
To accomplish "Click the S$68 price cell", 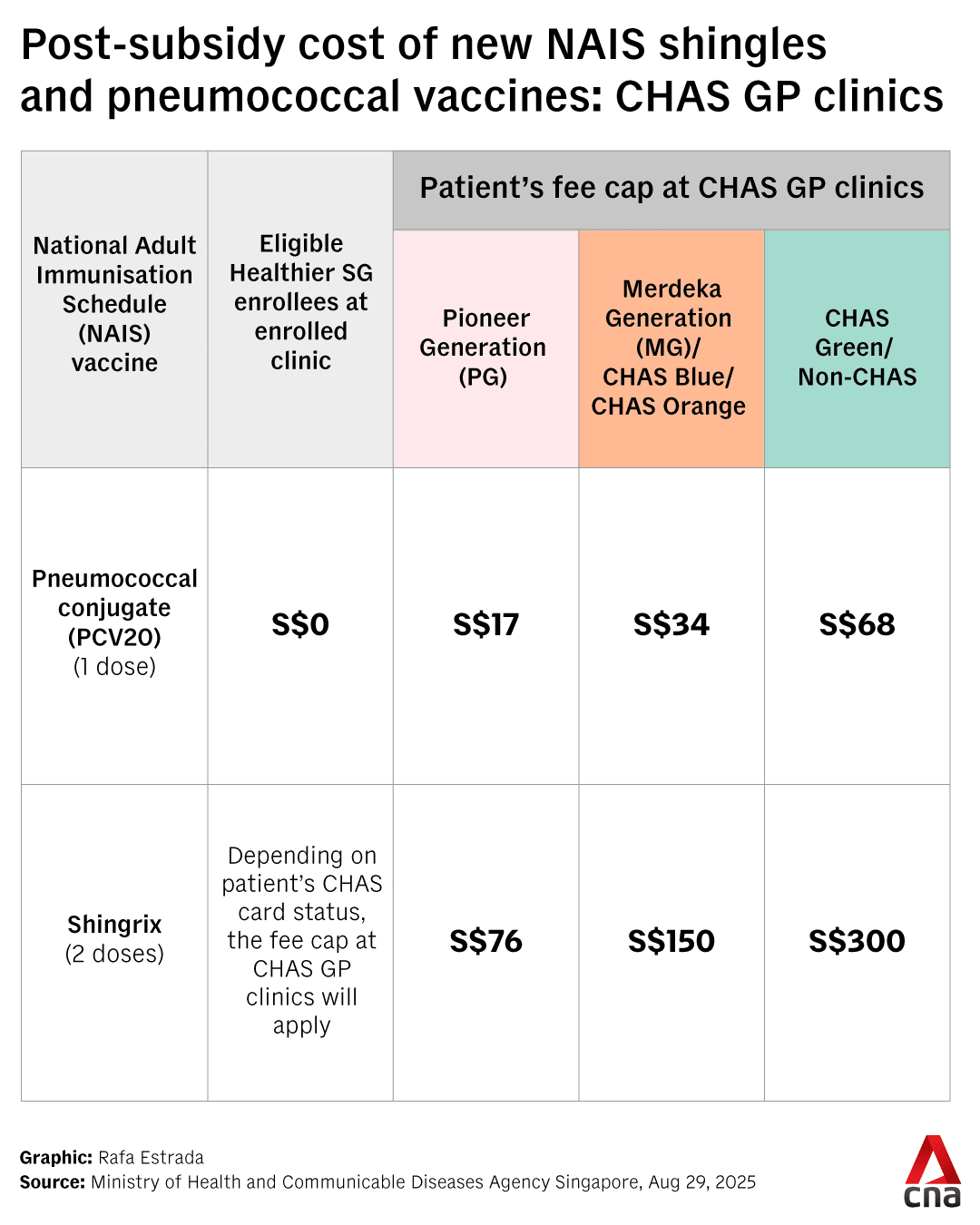I will 857,624.
